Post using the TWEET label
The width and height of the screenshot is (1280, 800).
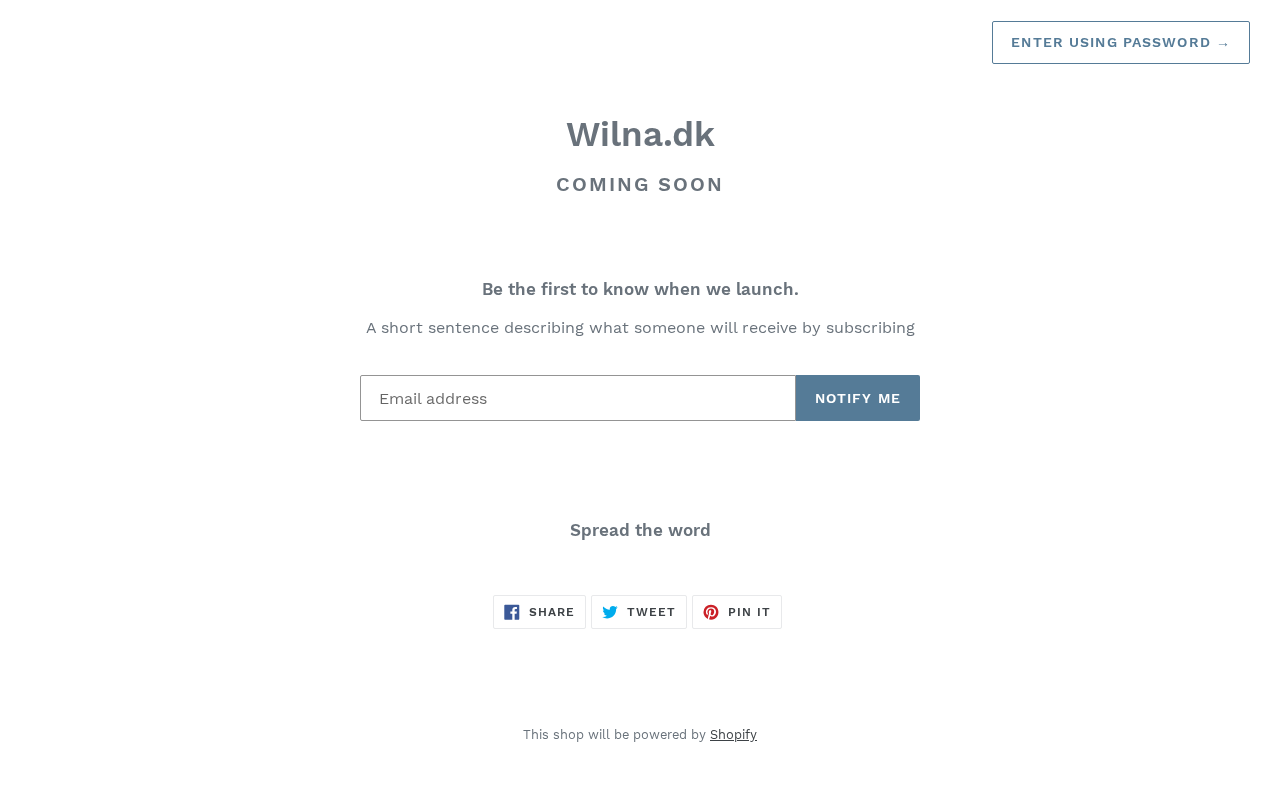click(651, 612)
